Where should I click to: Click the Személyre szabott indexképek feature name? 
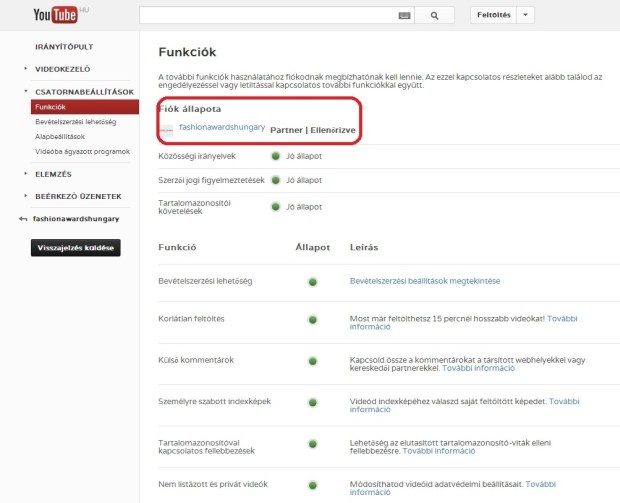(x=214, y=401)
